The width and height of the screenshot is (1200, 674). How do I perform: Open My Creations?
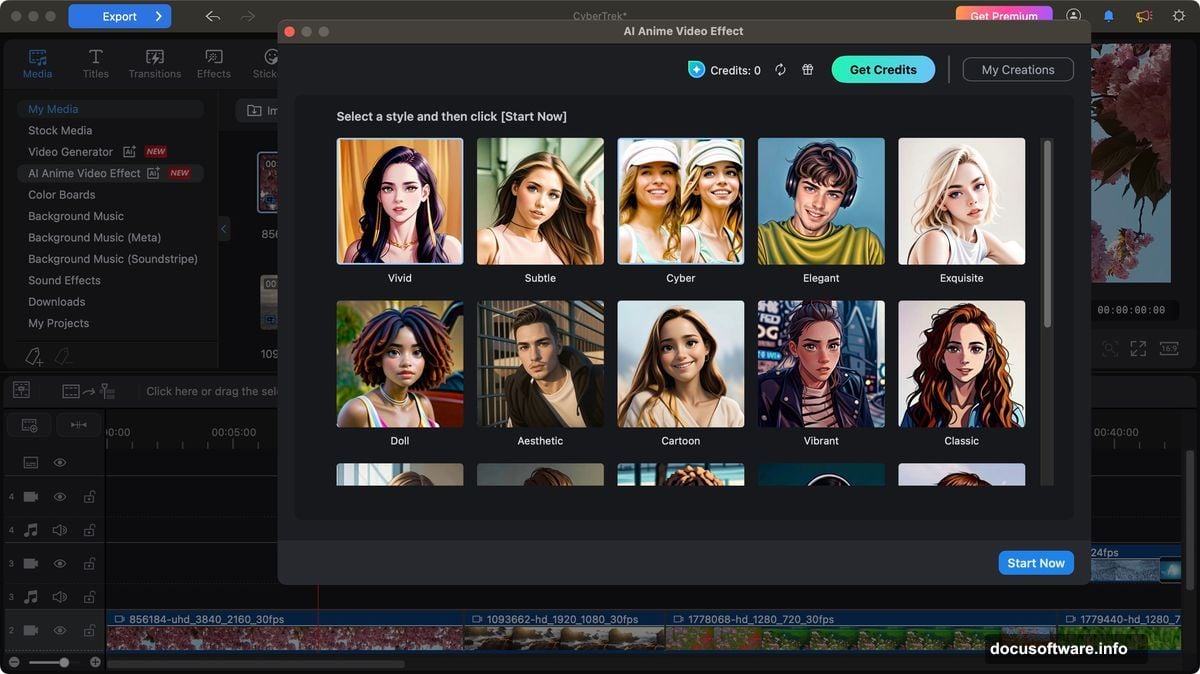click(x=1018, y=69)
